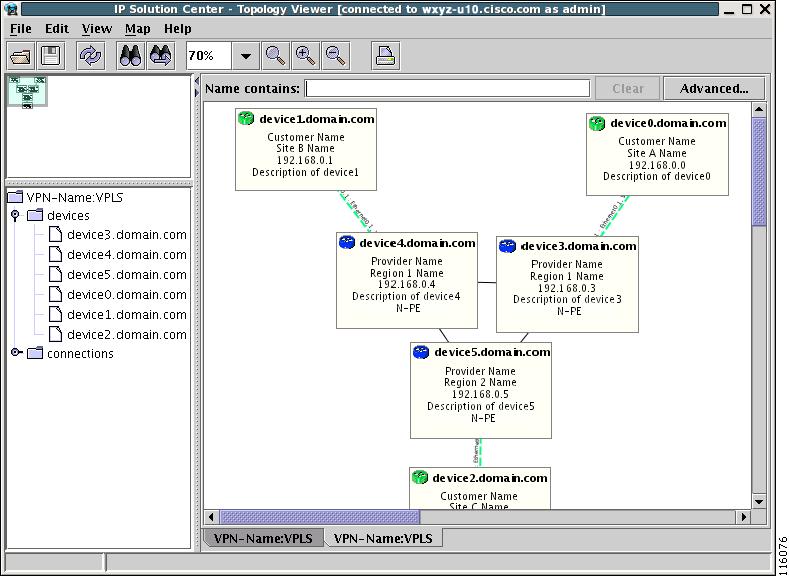This screenshot has width=789, height=576.
Task: Click the blue router icon of device3.domain.com
Action: point(507,246)
